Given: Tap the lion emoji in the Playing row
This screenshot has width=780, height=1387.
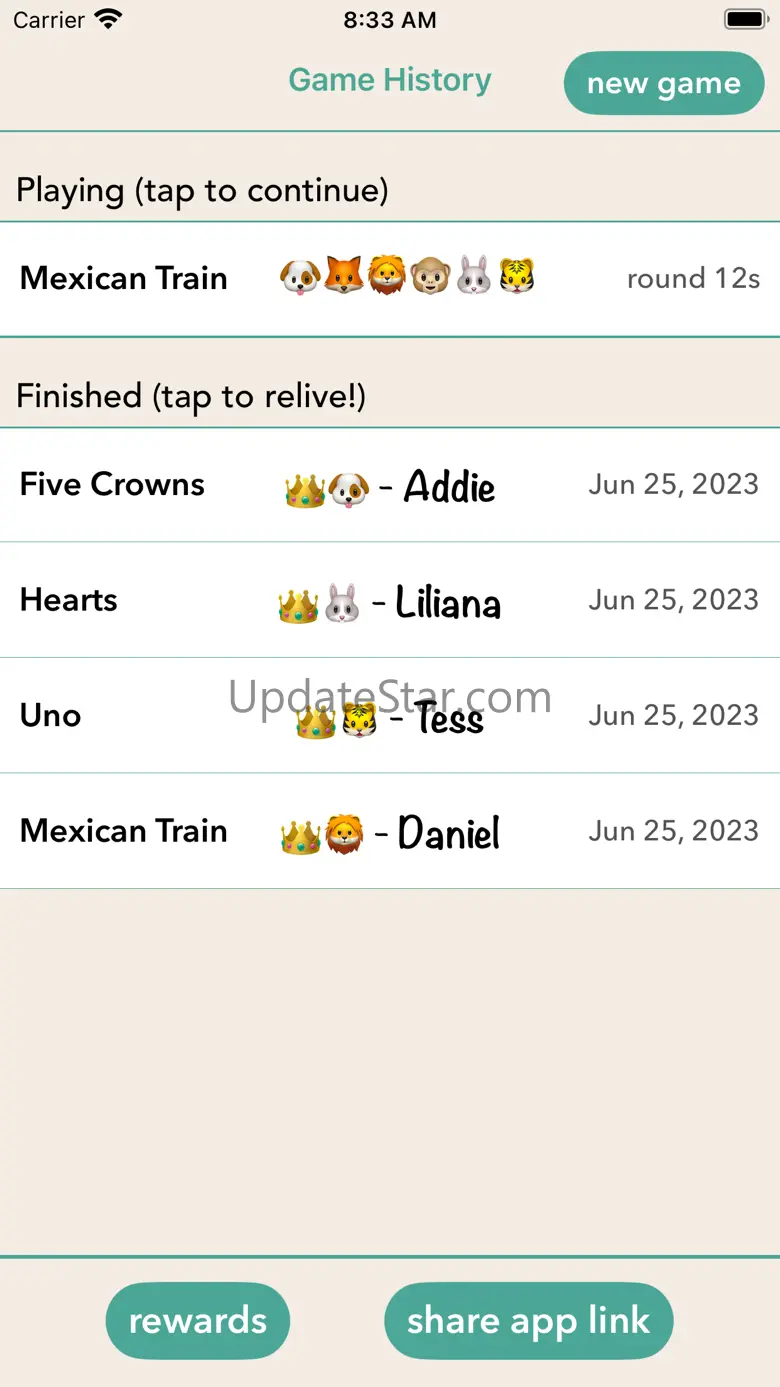Looking at the screenshot, I should pyautogui.click(x=386, y=276).
